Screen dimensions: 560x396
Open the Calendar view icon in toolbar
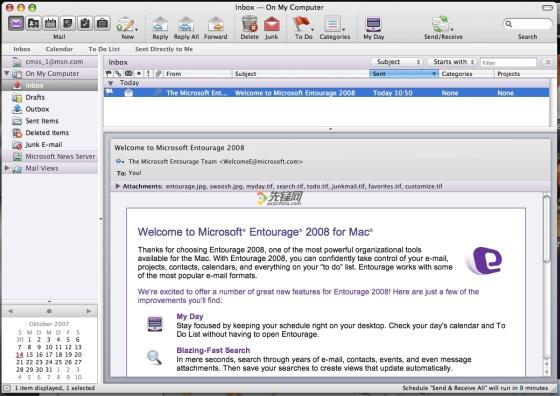[x=50, y=24]
